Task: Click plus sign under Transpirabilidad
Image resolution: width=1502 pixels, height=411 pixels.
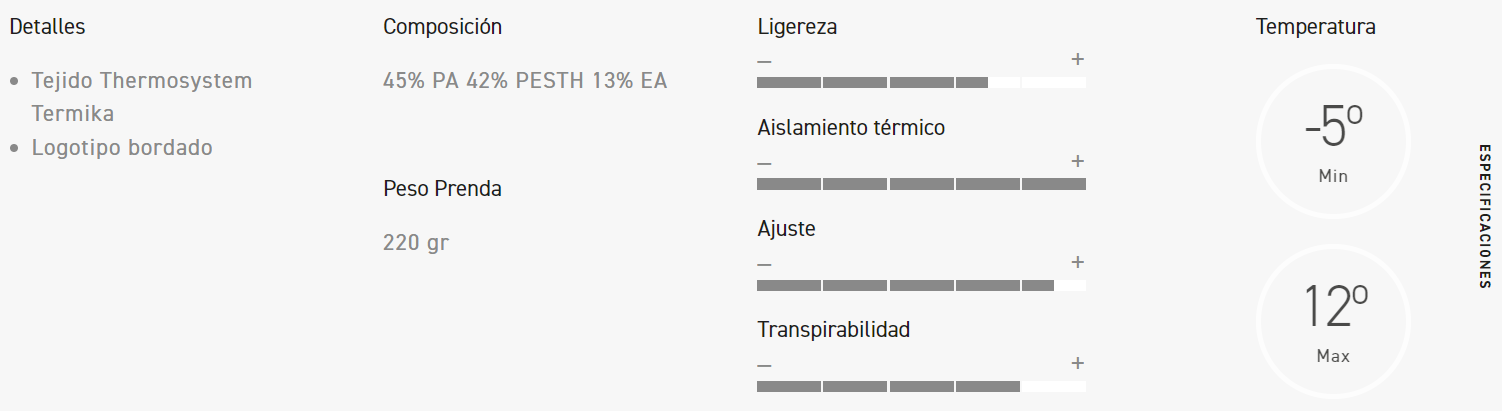Action: (1077, 362)
